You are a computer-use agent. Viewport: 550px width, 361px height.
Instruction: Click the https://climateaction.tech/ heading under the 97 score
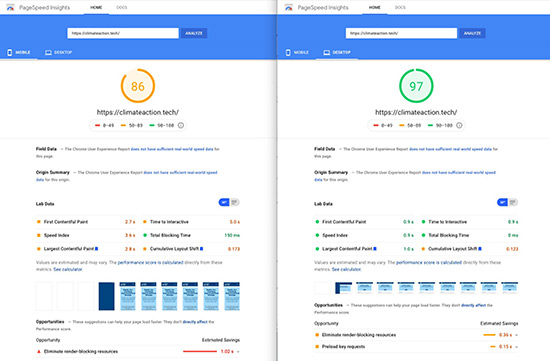point(416,112)
